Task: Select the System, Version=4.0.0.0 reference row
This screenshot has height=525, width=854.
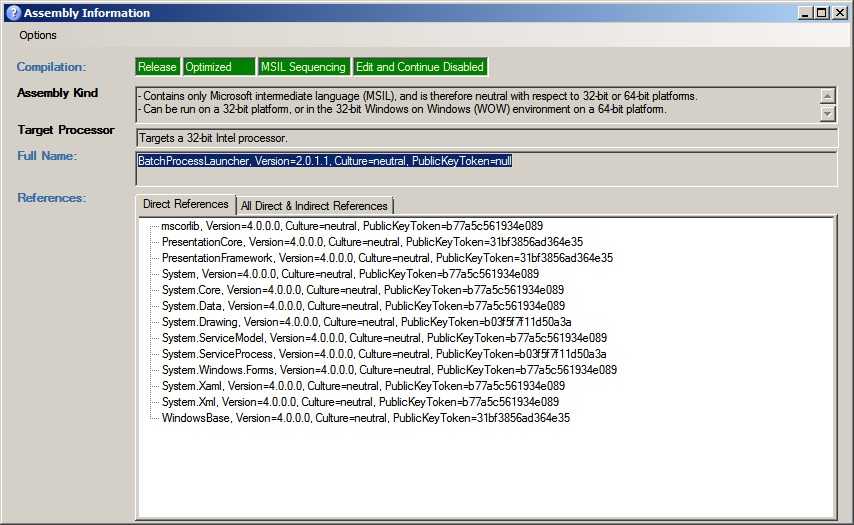Action: [350, 274]
